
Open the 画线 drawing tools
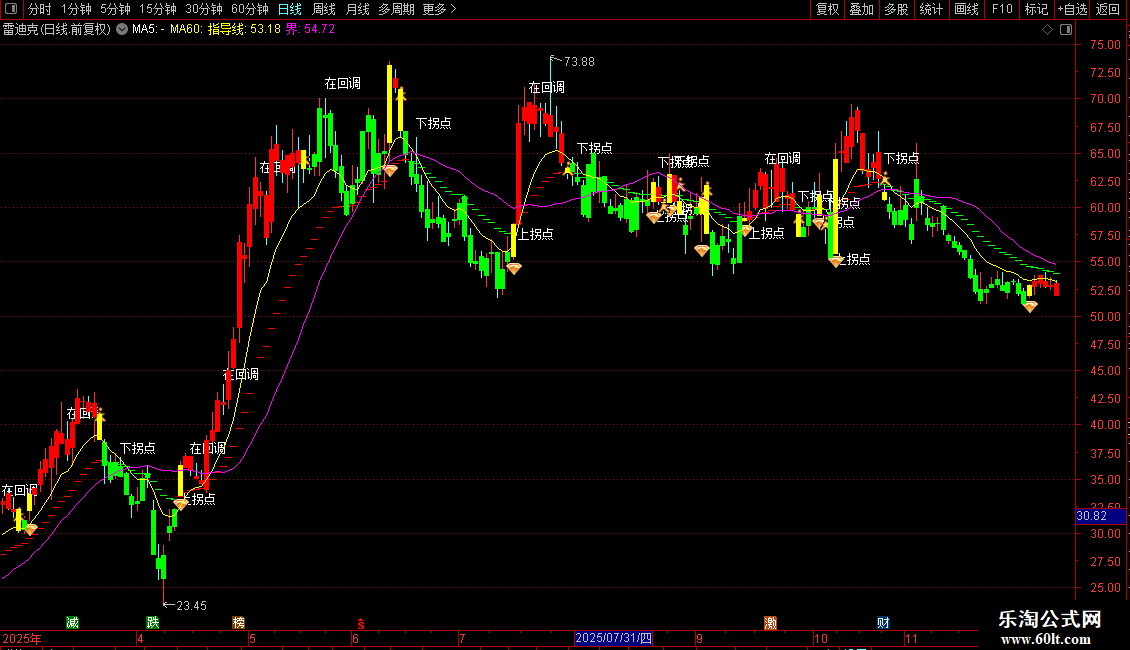point(966,9)
